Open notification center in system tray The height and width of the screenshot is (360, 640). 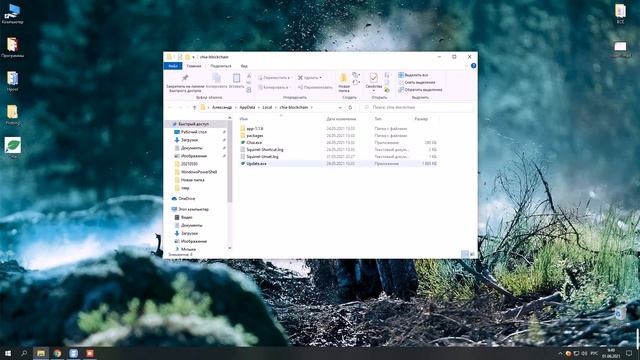629,353
